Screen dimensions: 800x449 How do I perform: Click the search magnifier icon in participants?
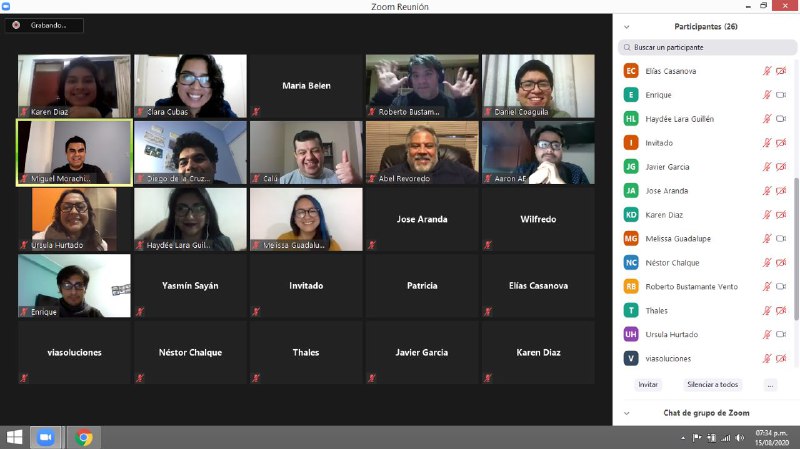point(625,47)
